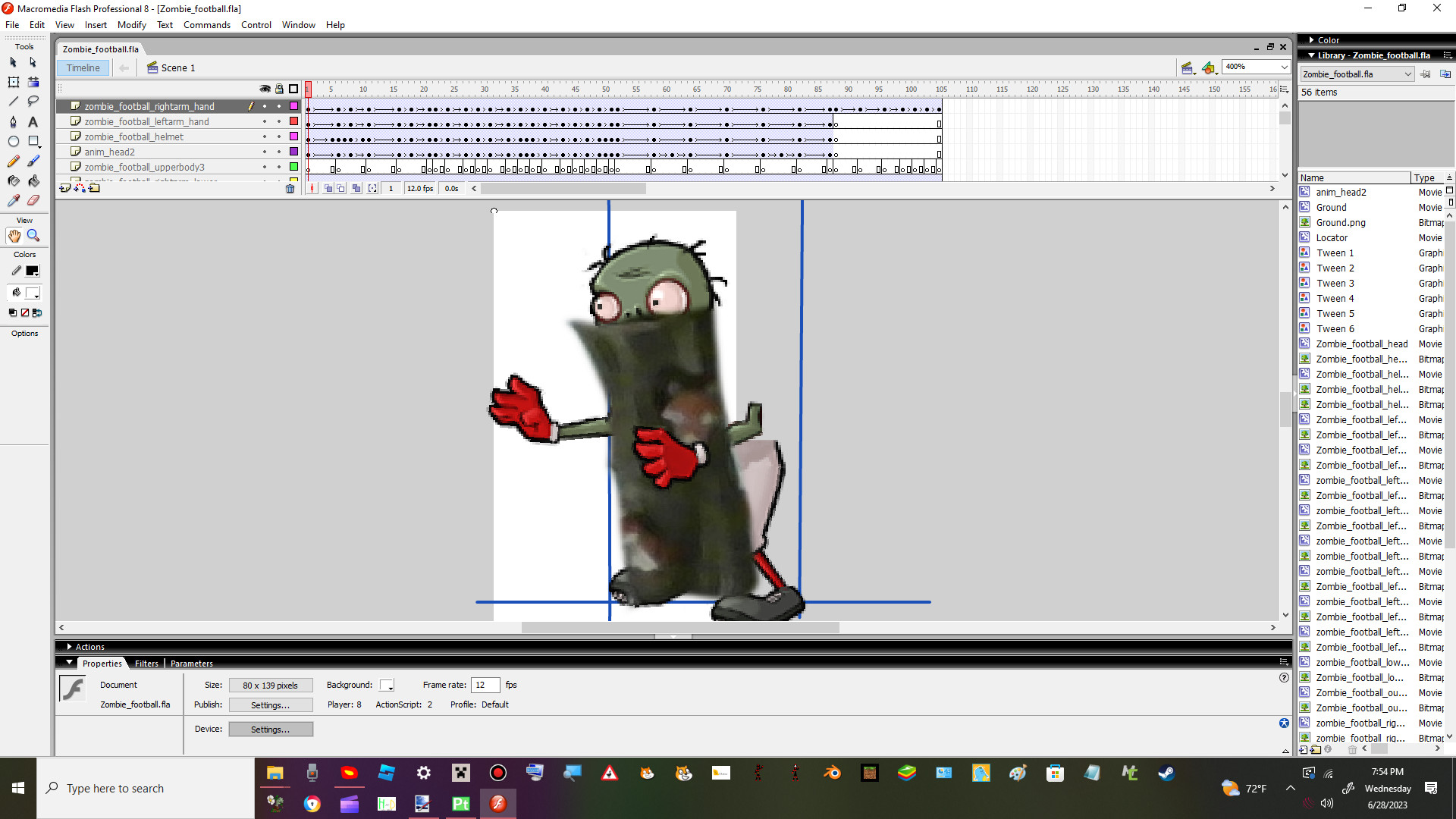
Task: Select the Free Transform tool
Action: tap(13, 82)
